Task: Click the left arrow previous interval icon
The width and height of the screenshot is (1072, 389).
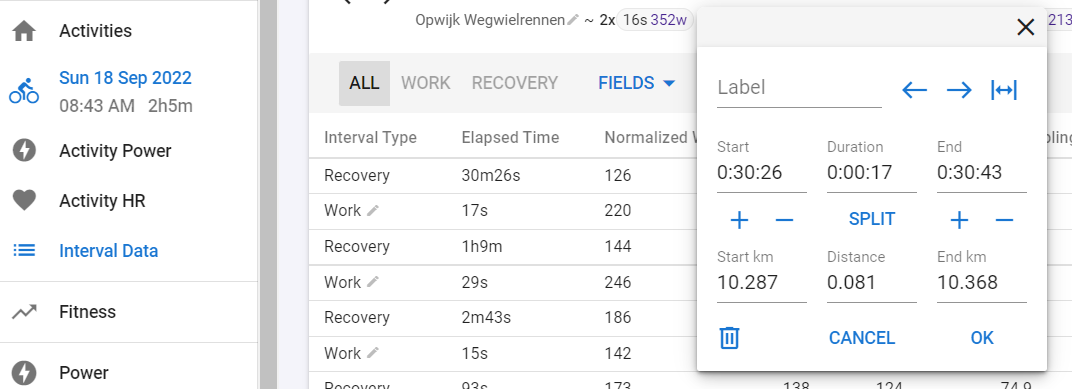Action: (914, 90)
